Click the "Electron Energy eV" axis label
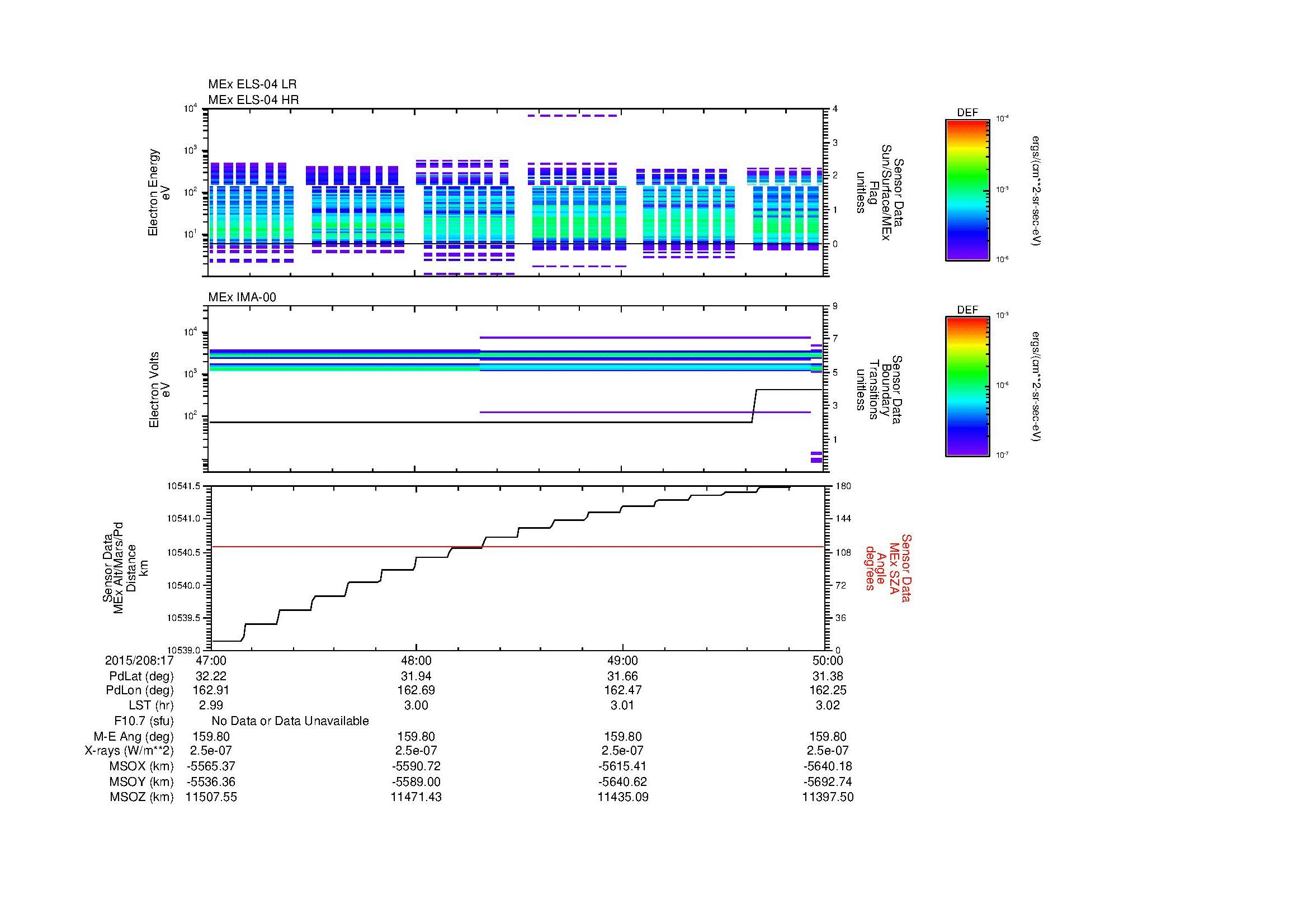 pos(159,192)
